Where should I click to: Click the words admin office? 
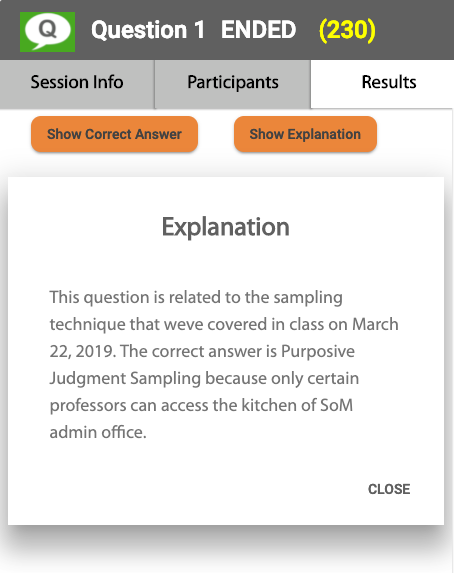pos(98,432)
